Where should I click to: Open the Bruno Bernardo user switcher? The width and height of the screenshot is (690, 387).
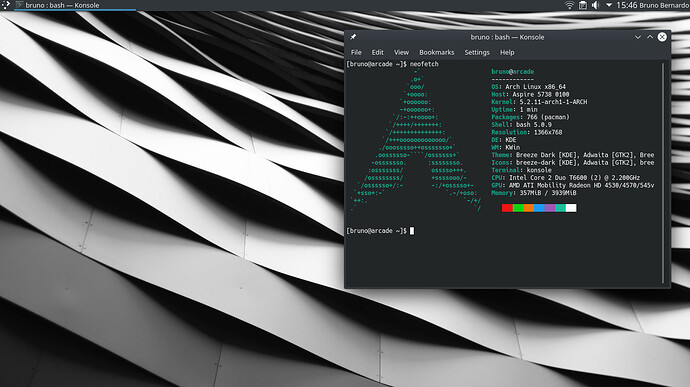[x=664, y=5]
